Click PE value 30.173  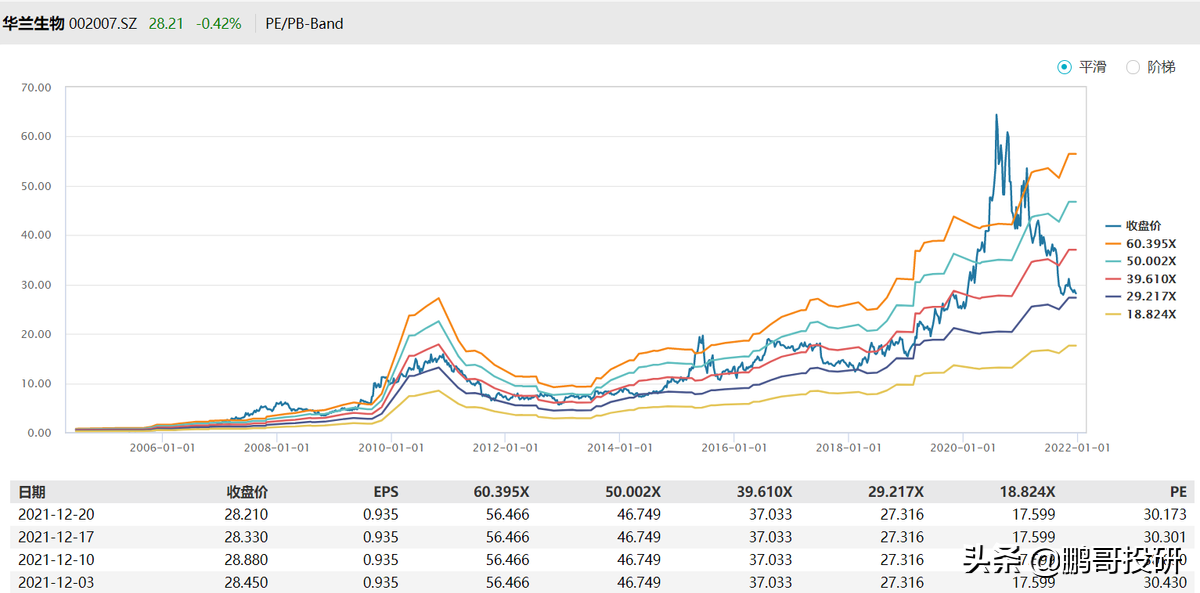tap(1167, 515)
